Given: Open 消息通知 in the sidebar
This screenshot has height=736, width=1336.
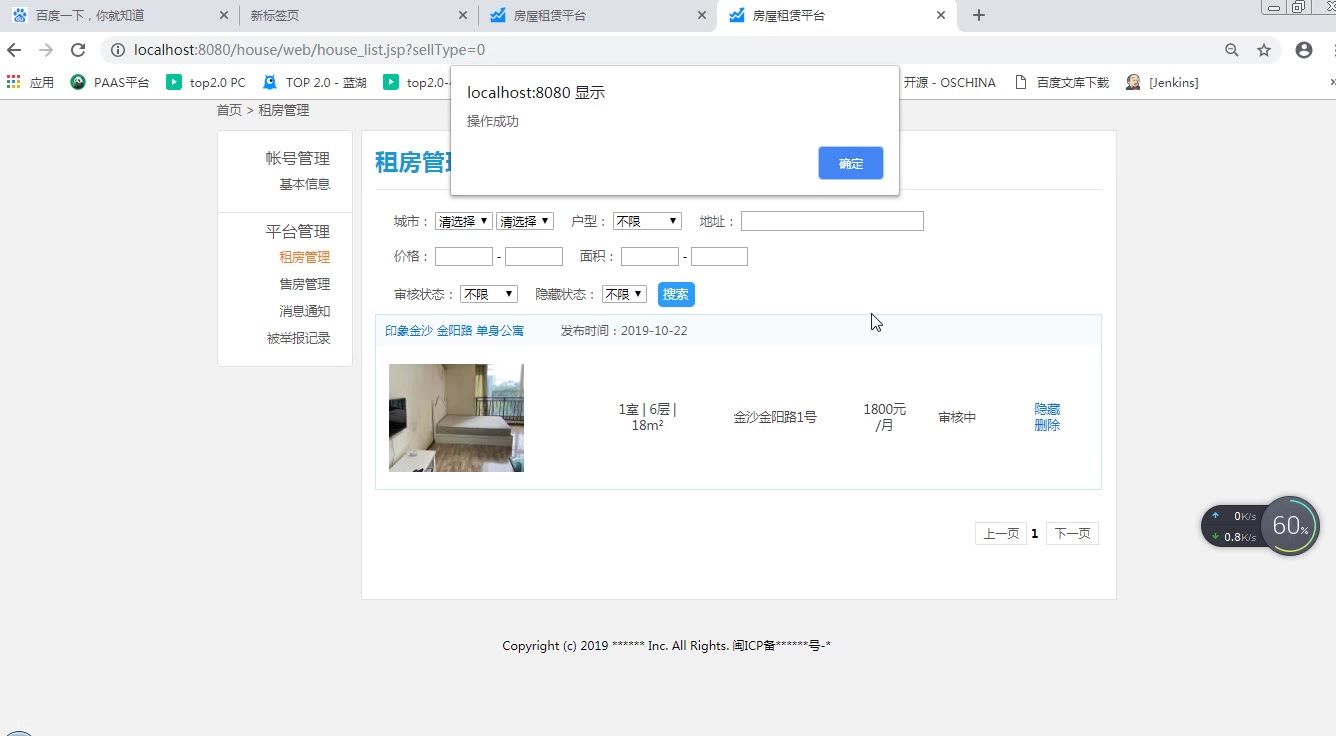Looking at the screenshot, I should (x=304, y=311).
